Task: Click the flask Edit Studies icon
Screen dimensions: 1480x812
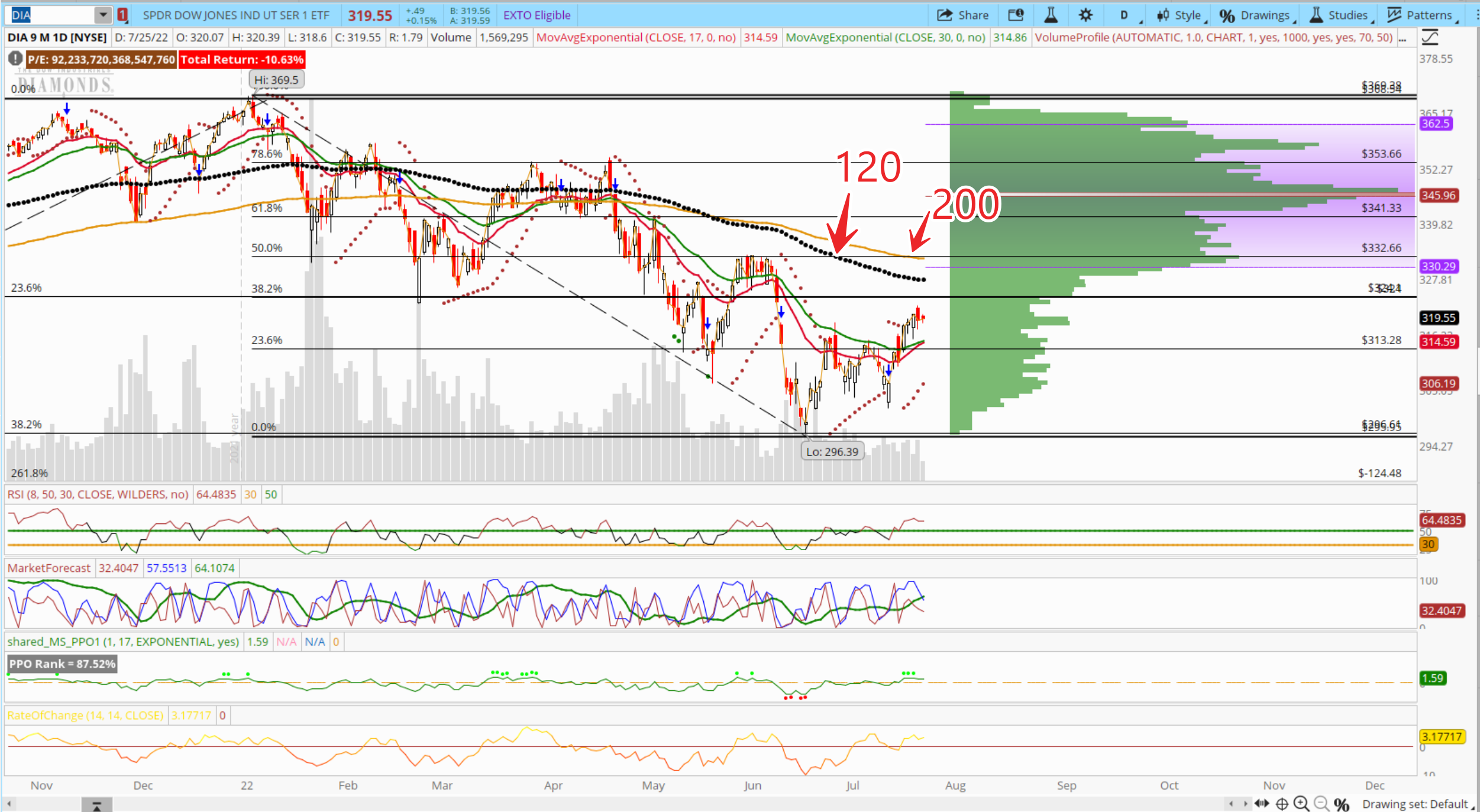Action: (x=1051, y=15)
